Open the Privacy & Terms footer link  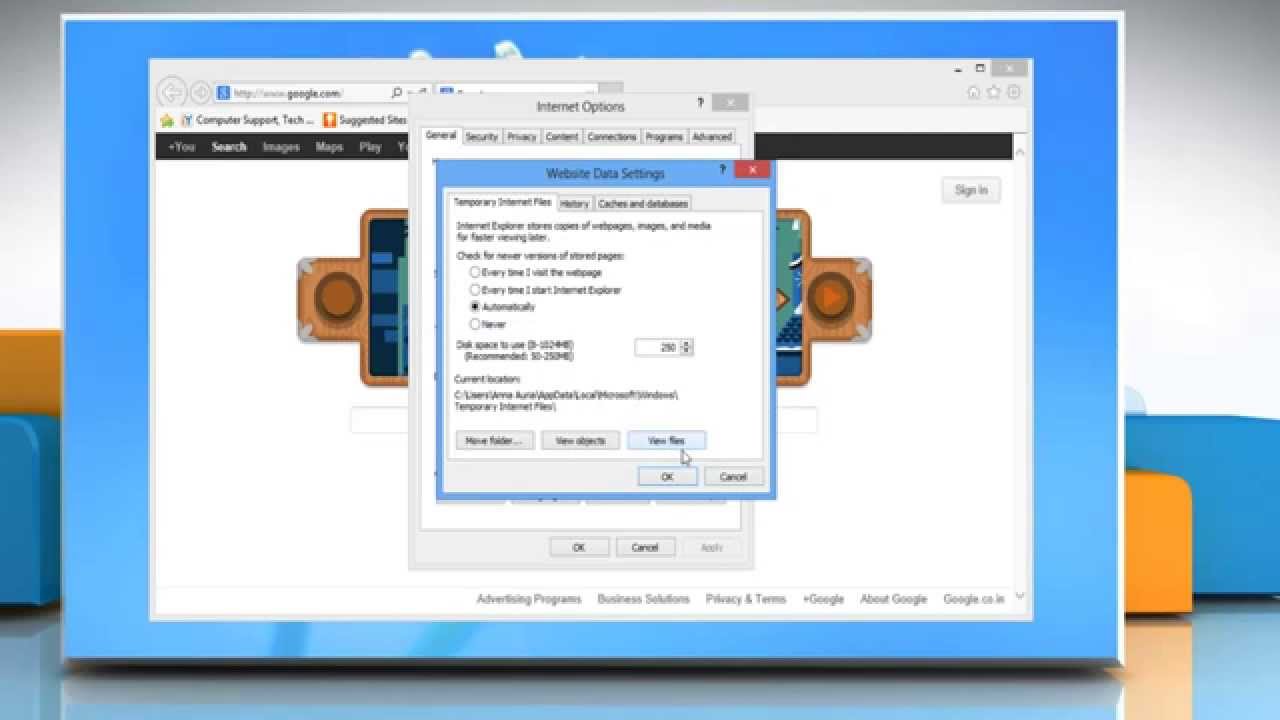[746, 599]
